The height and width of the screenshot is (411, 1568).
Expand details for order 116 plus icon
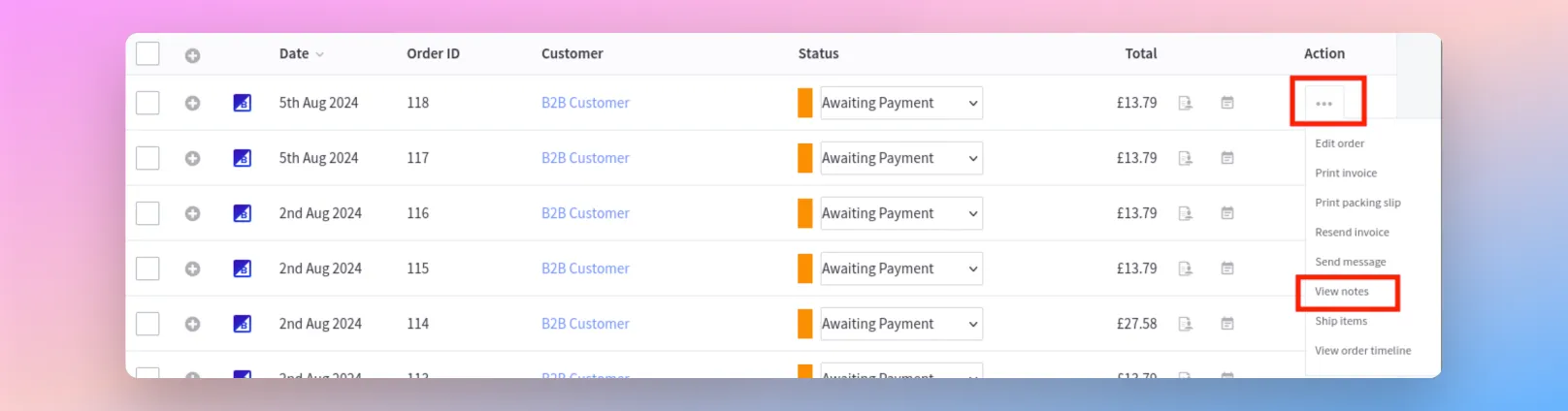coord(192,213)
